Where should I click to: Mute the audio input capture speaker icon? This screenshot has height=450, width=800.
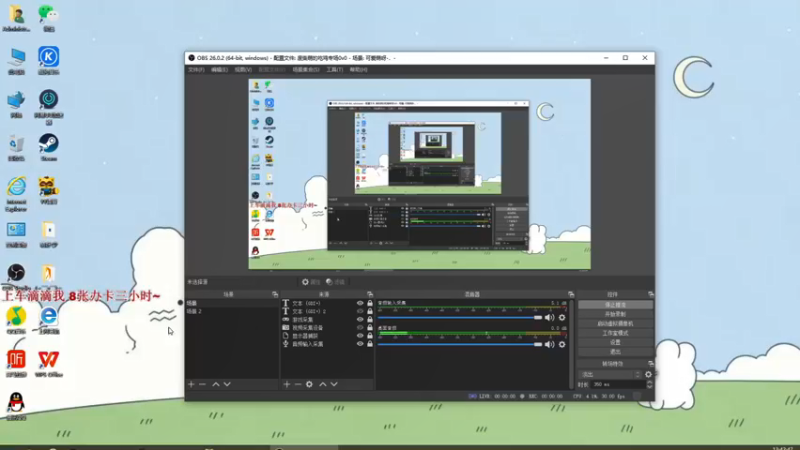(x=549, y=317)
